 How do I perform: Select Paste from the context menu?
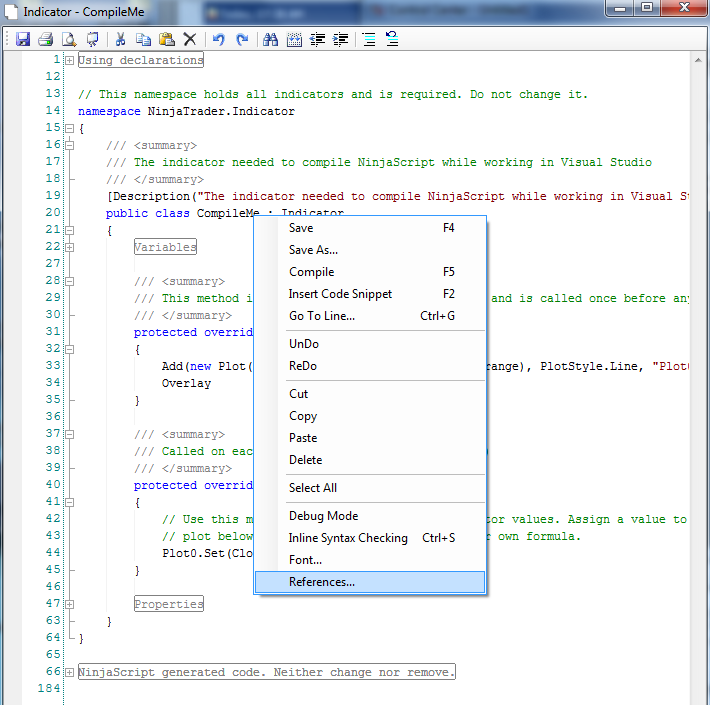370,438
